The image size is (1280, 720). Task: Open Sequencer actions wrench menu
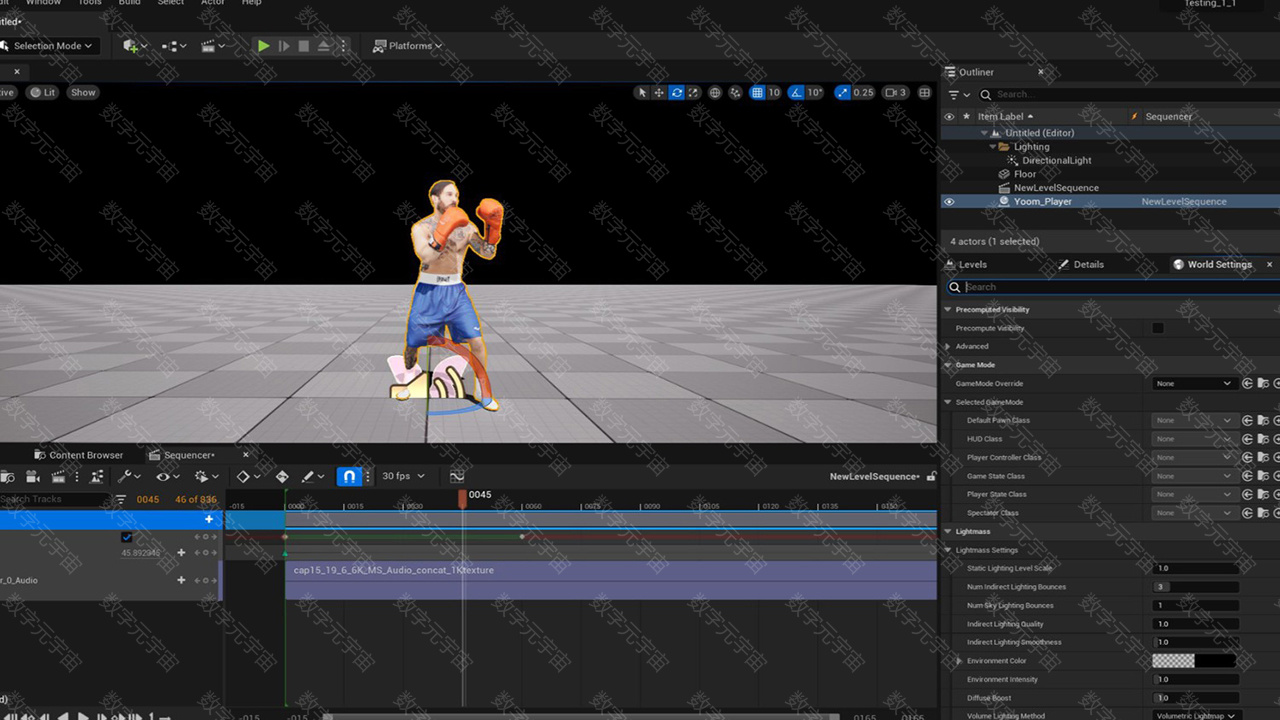129,476
